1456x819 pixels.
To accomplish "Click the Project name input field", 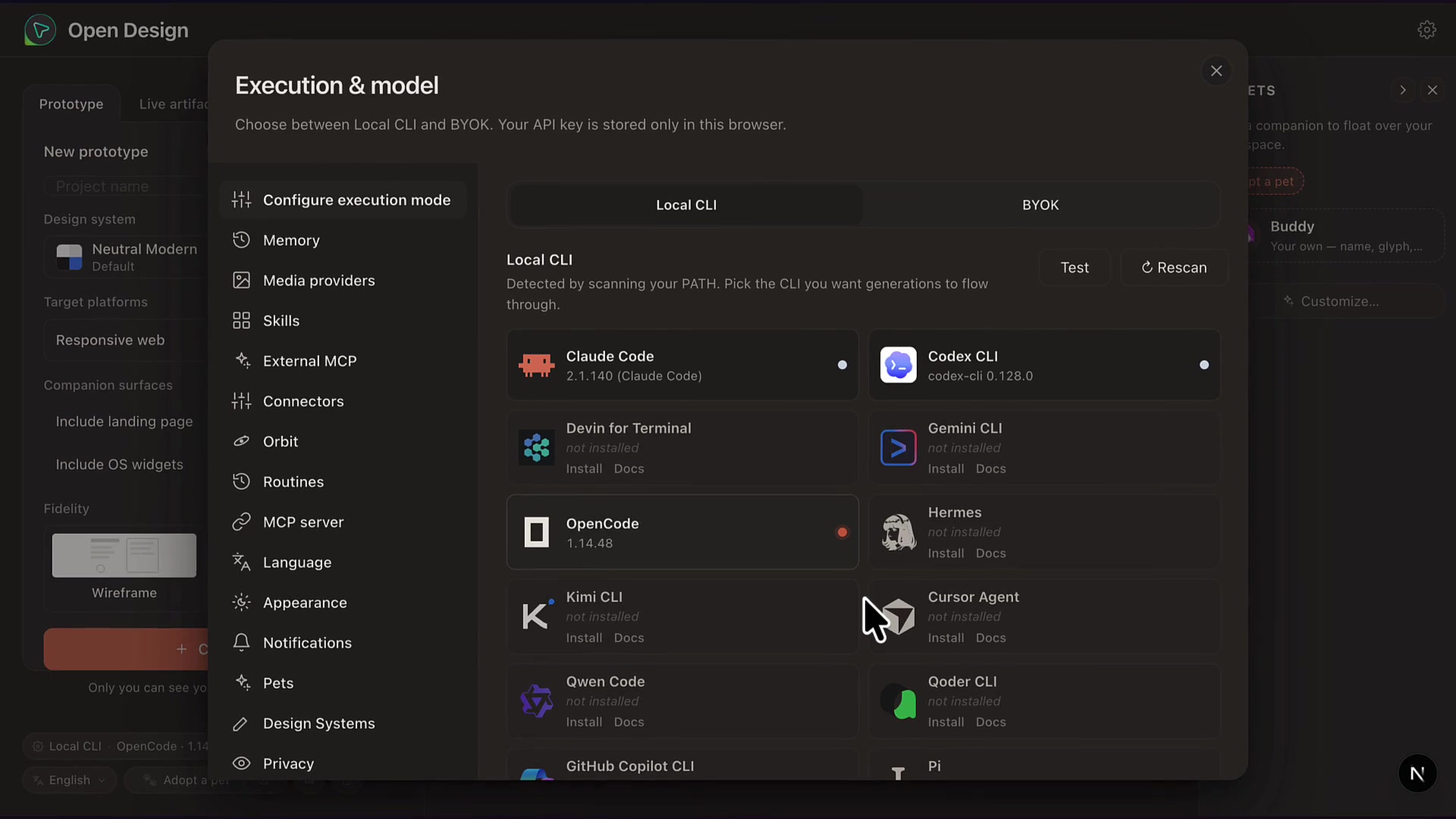I will click(126, 187).
